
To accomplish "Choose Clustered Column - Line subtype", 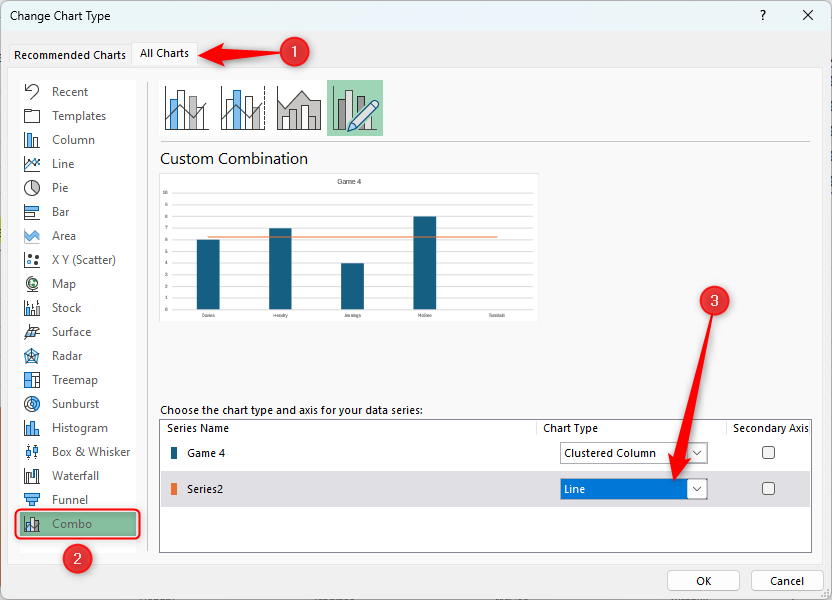I will (187, 108).
